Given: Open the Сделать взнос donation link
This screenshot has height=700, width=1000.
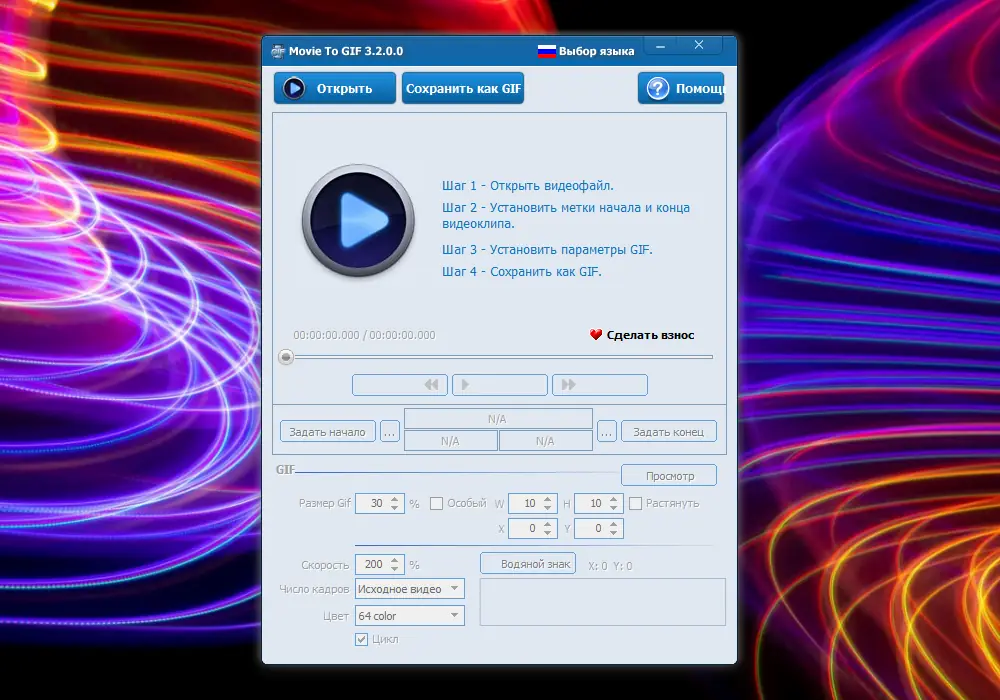Looking at the screenshot, I should [x=650, y=335].
